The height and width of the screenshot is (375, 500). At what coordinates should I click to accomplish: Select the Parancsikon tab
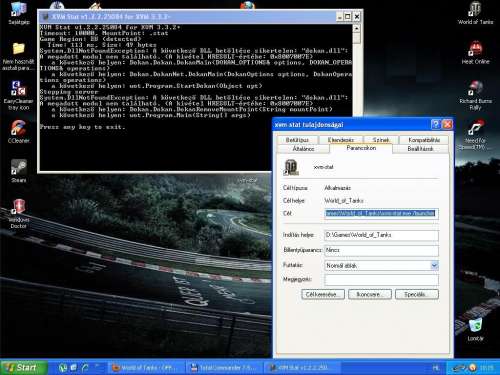pyautogui.click(x=361, y=148)
